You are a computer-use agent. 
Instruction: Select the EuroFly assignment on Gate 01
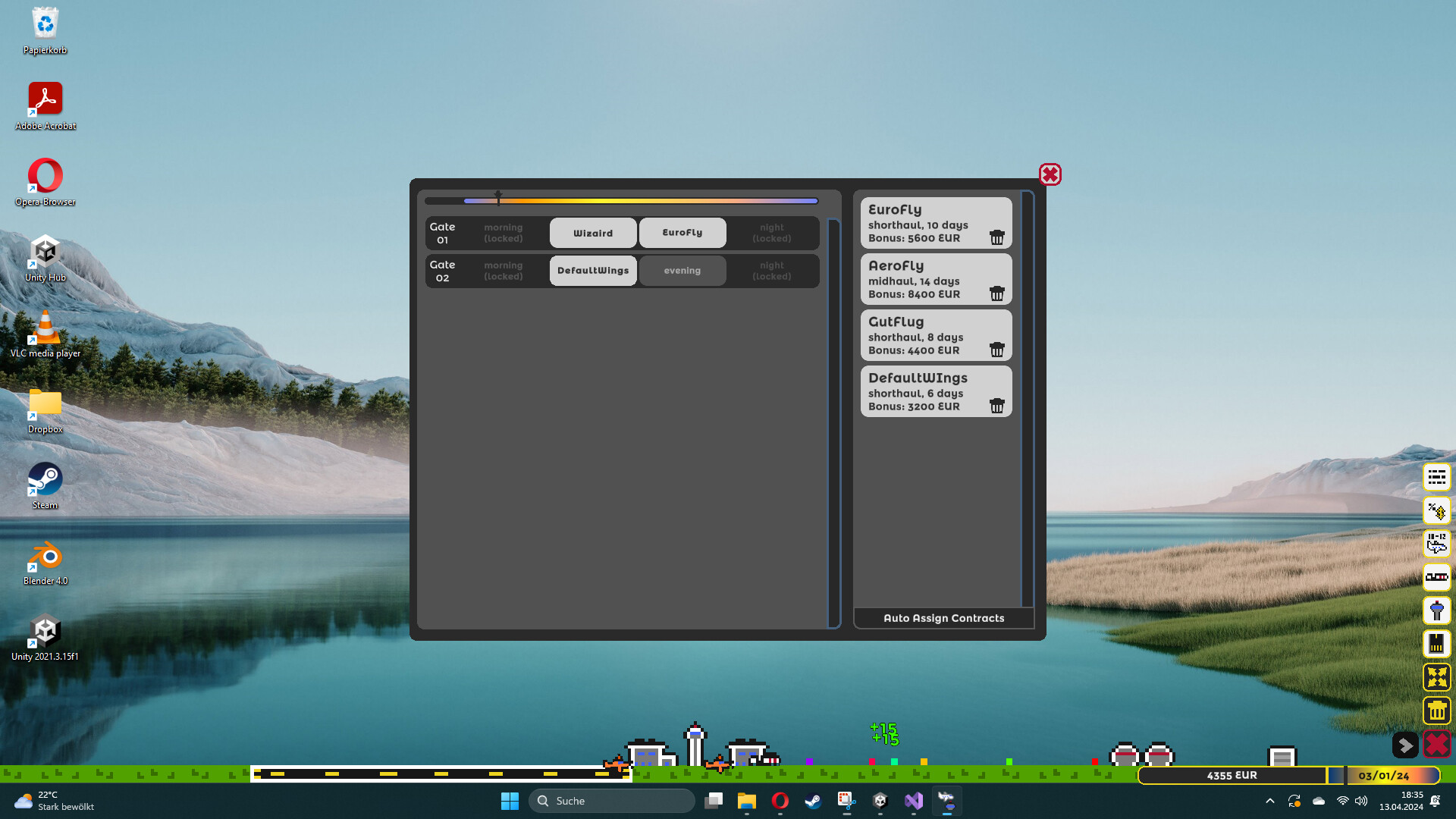coord(682,233)
